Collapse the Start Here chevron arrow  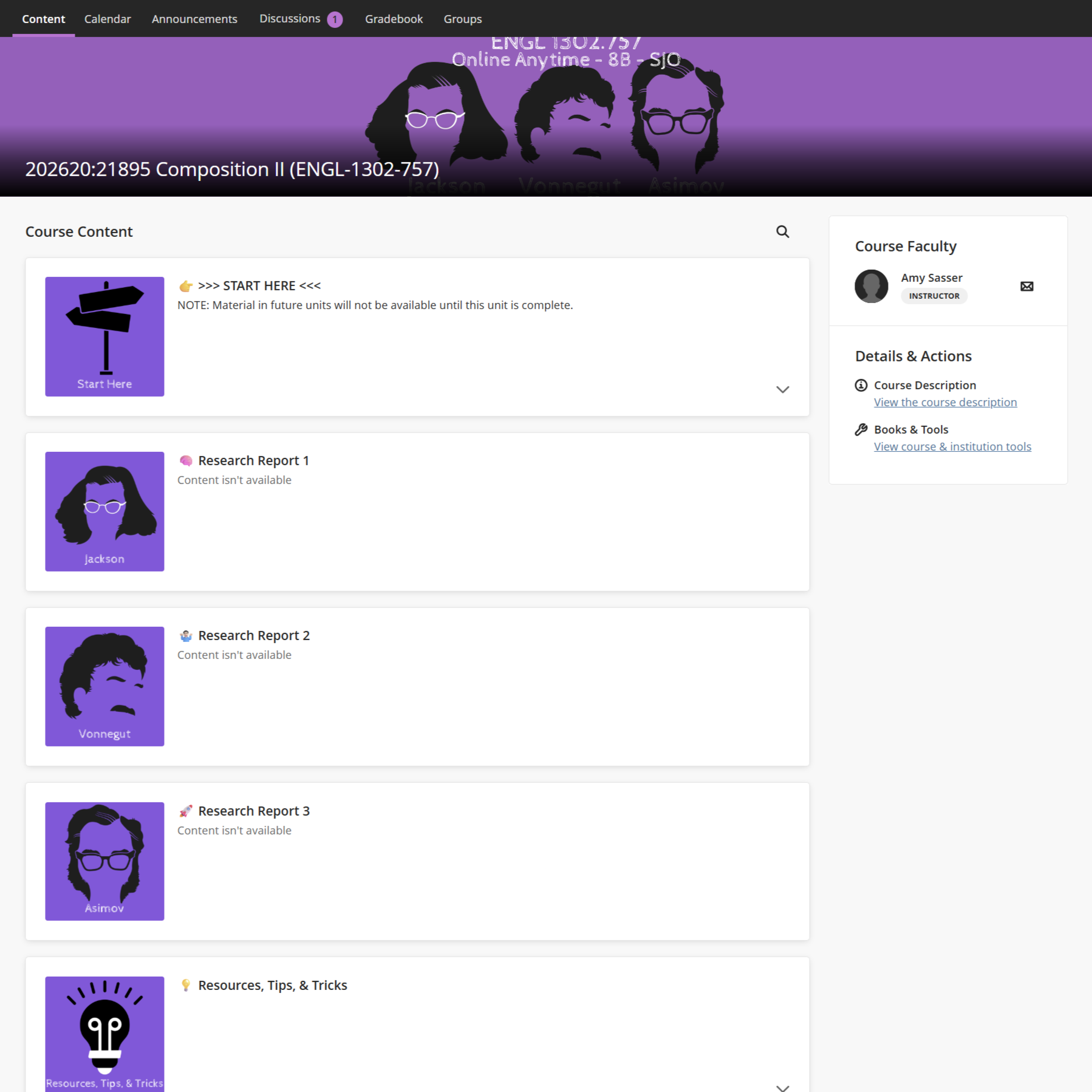(783, 389)
